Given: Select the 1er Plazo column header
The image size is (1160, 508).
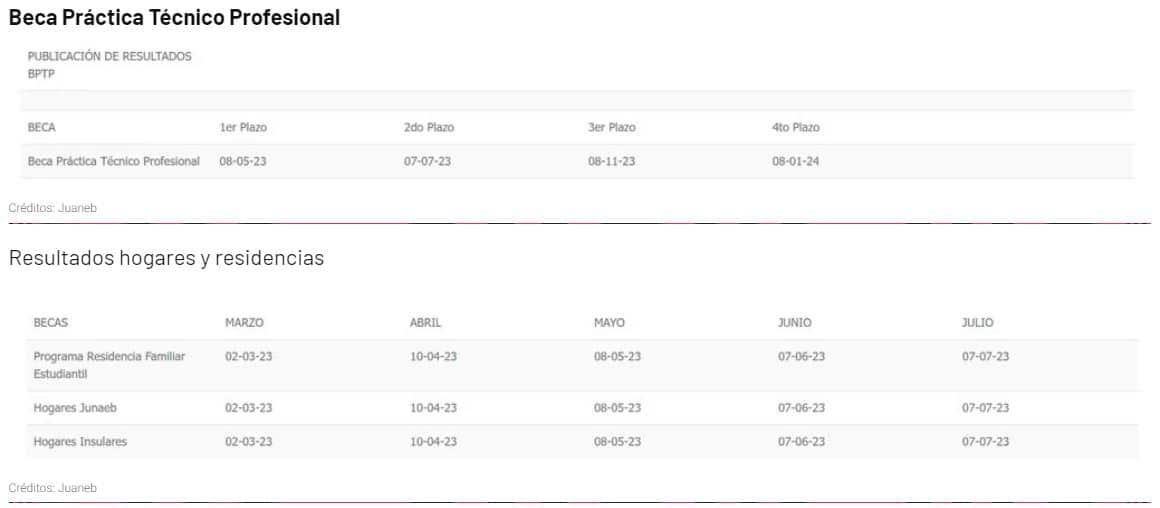Looking at the screenshot, I should pyautogui.click(x=243, y=127).
